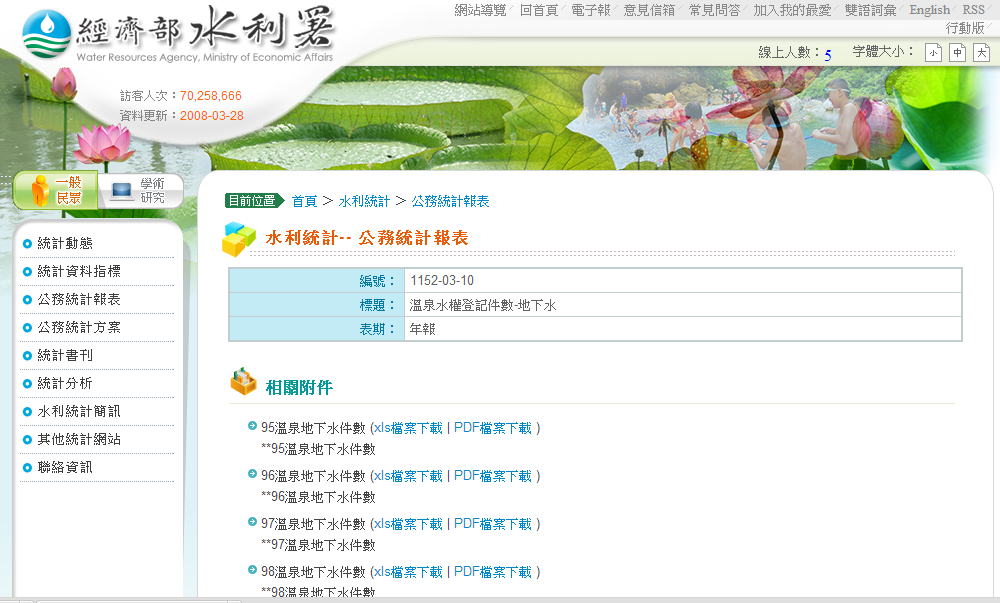Screen dimensions: 1000x603
Task: Click the 中 medium font size button
Action: (955, 51)
